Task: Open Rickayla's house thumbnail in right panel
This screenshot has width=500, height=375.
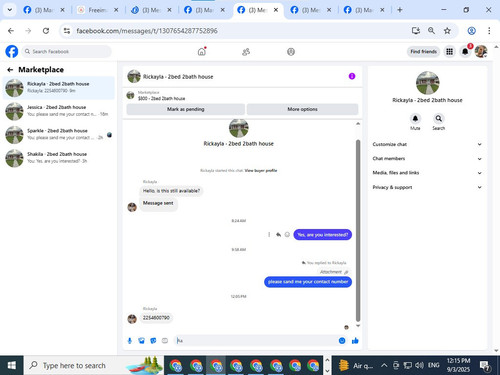Action: click(428, 83)
